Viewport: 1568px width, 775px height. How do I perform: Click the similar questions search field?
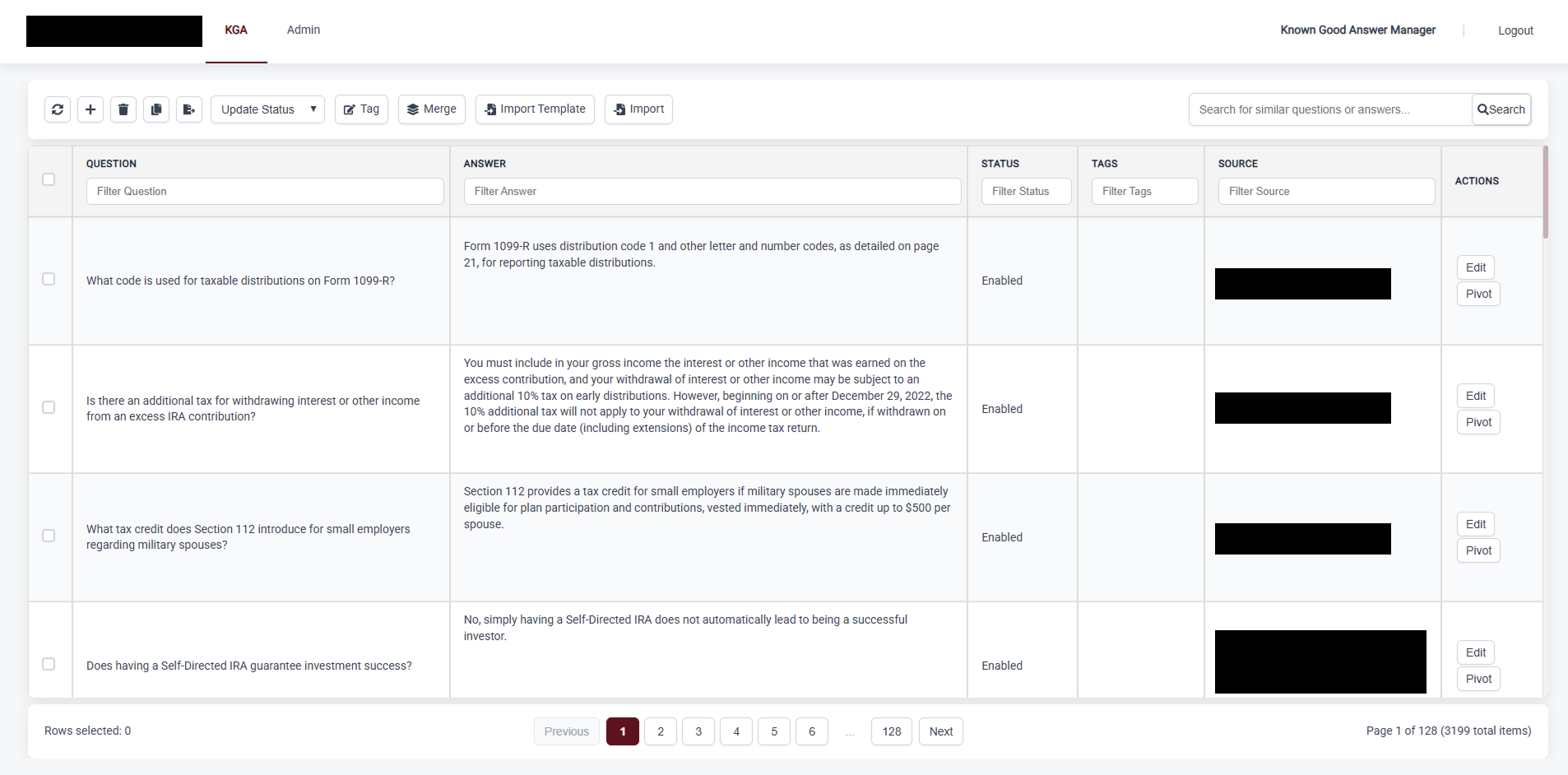1329,109
